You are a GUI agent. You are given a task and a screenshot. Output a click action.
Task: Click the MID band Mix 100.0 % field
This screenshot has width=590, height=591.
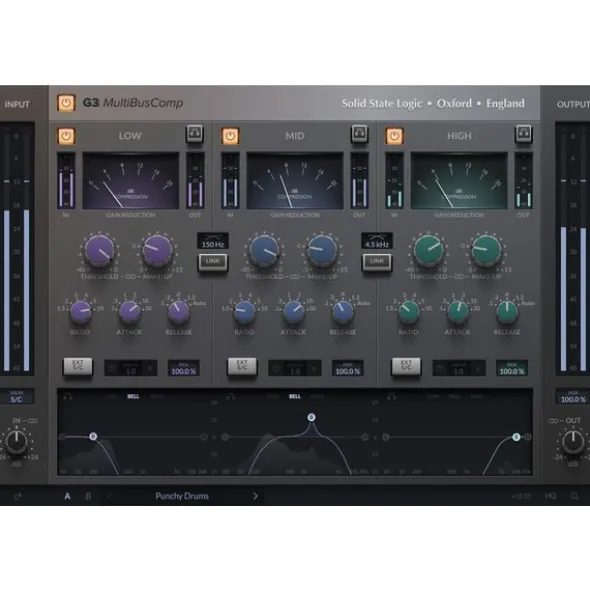pyautogui.click(x=348, y=369)
